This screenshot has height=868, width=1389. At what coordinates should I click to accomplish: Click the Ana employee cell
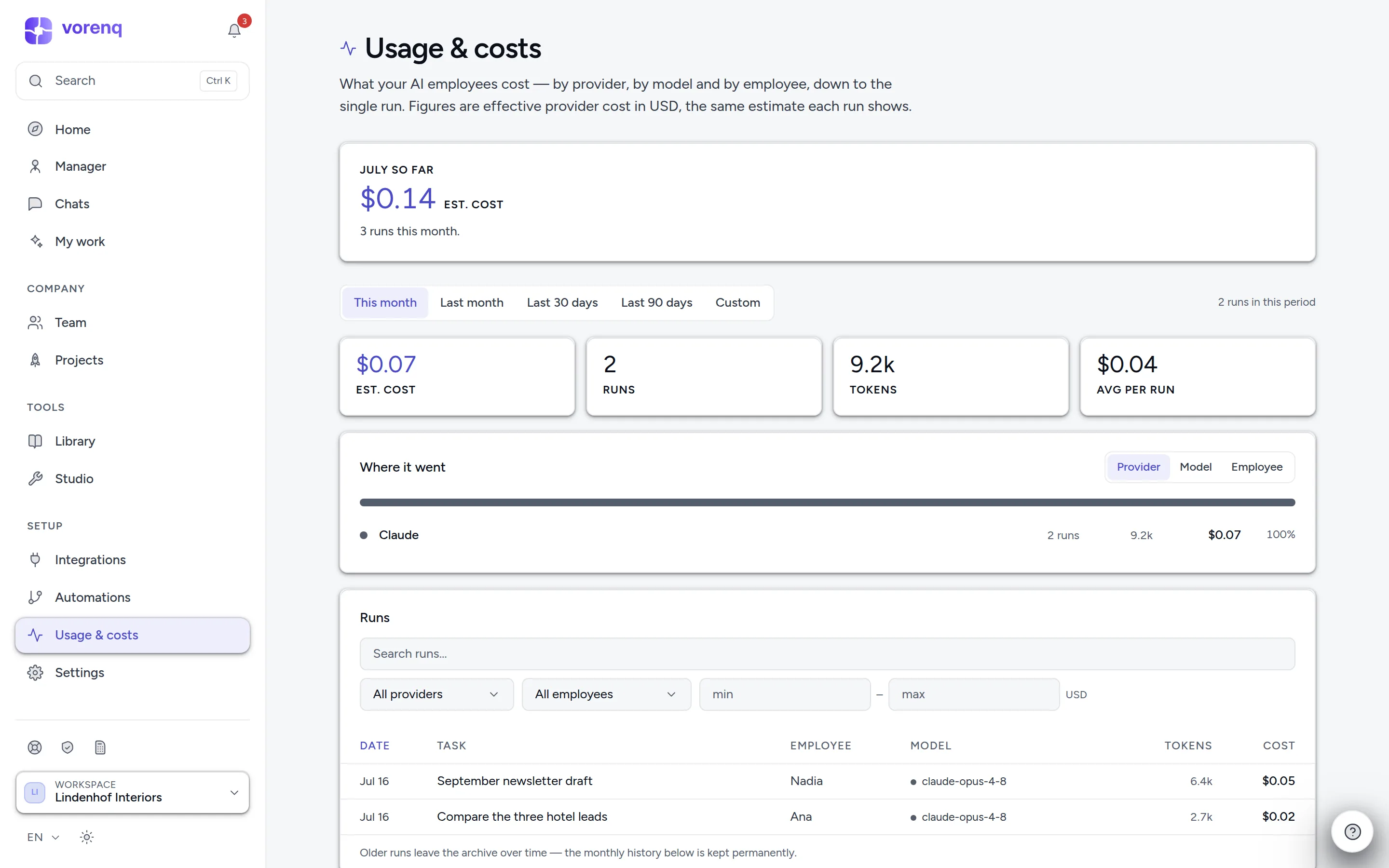(801, 816)
